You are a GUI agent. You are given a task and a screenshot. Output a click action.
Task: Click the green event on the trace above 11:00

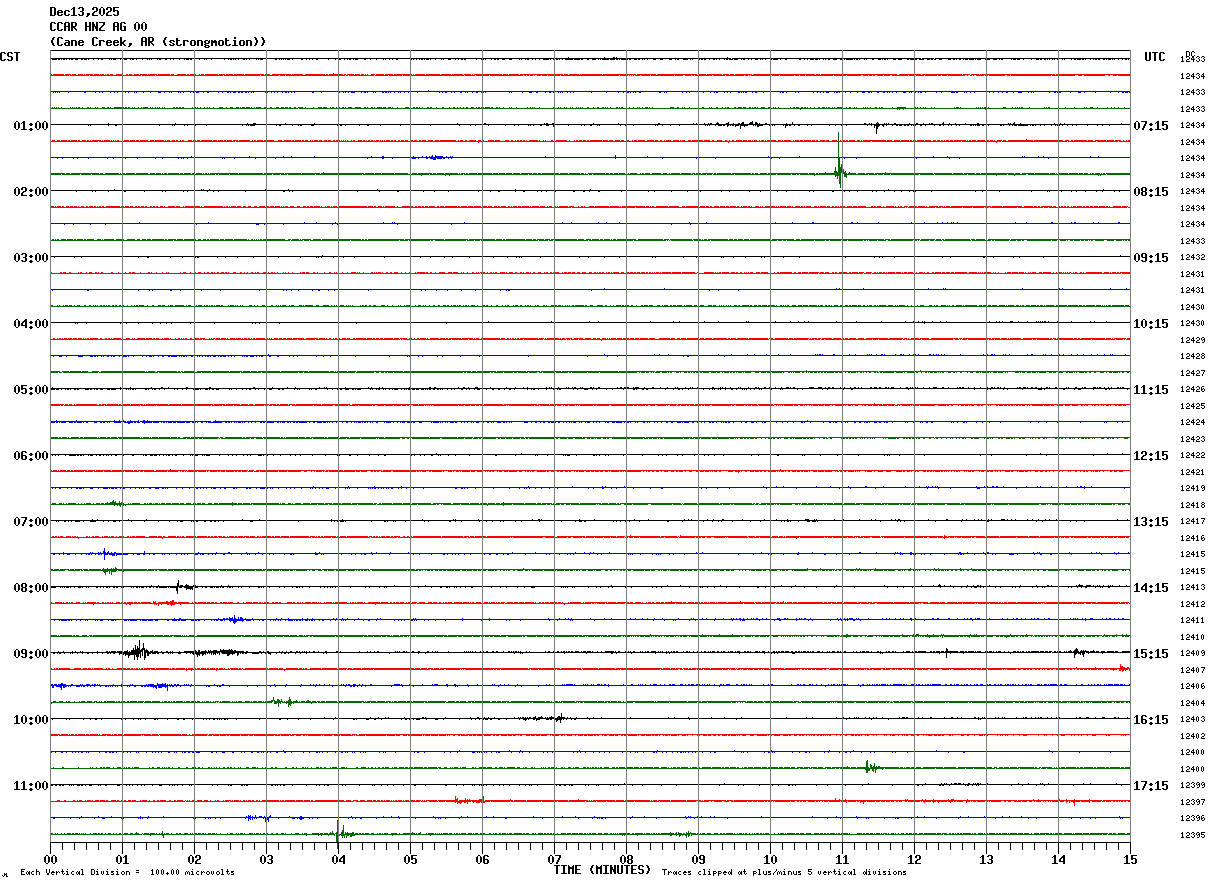click(870, 767)
